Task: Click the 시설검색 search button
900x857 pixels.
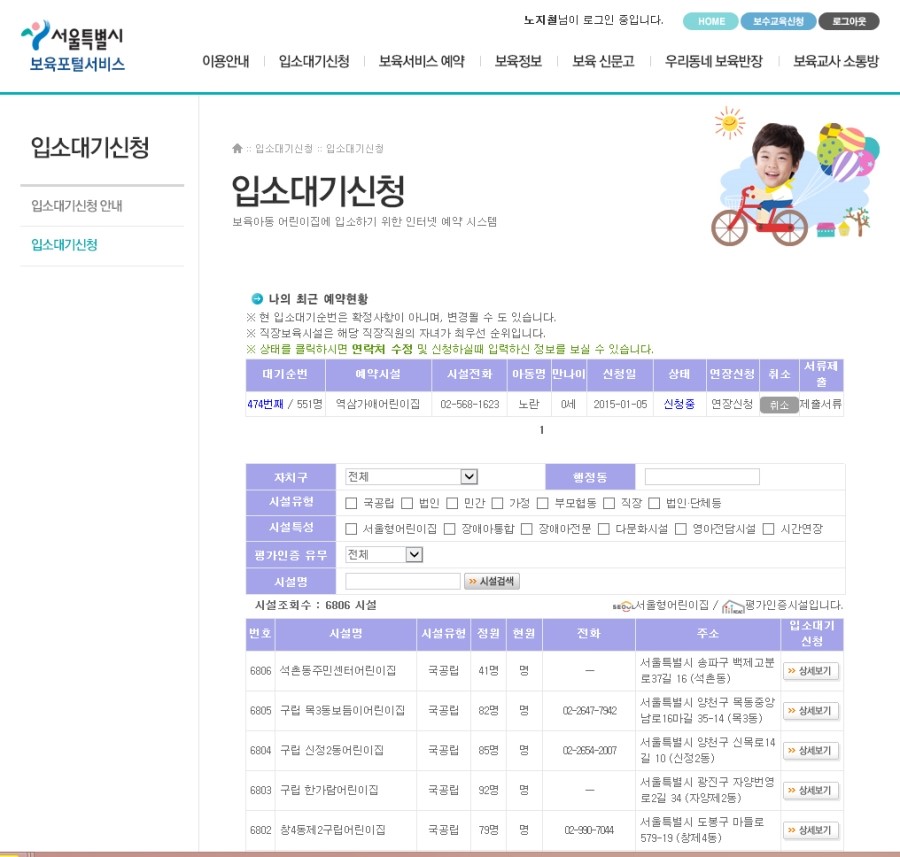Action: point(492,581)
